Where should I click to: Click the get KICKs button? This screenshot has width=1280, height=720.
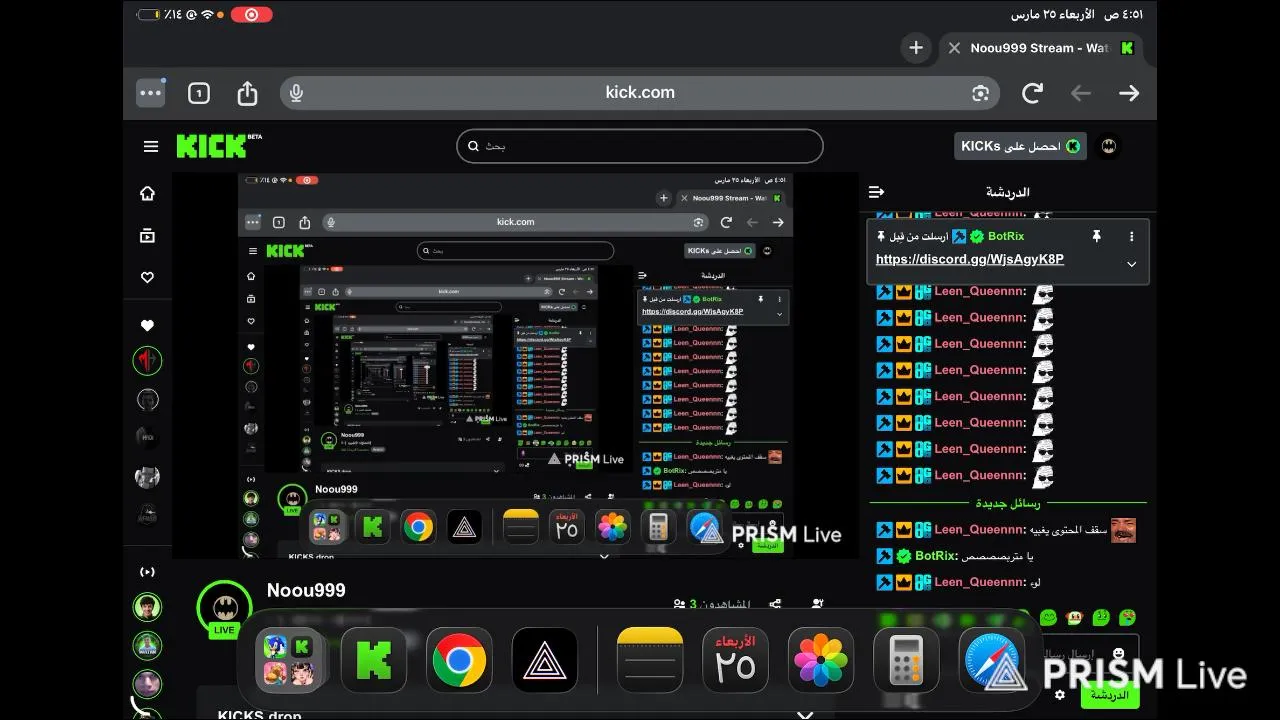click(x=1020, y=146)
